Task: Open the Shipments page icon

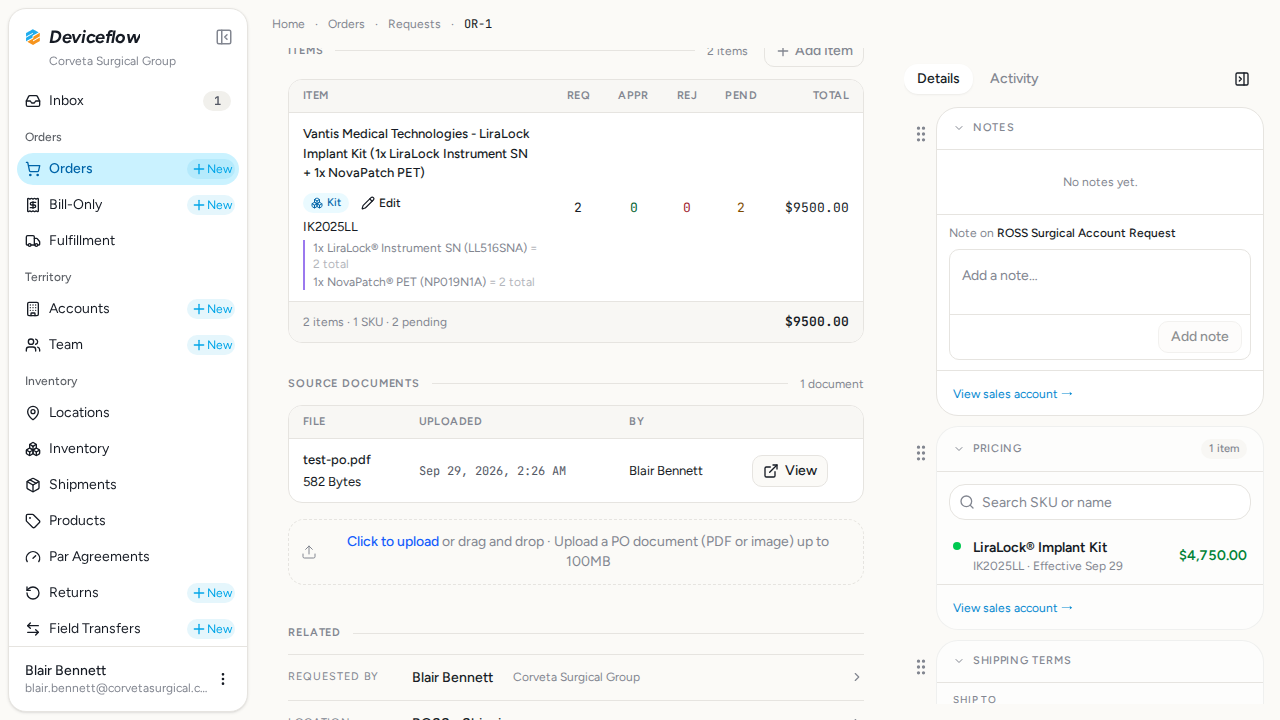Action: pos(33,485)
